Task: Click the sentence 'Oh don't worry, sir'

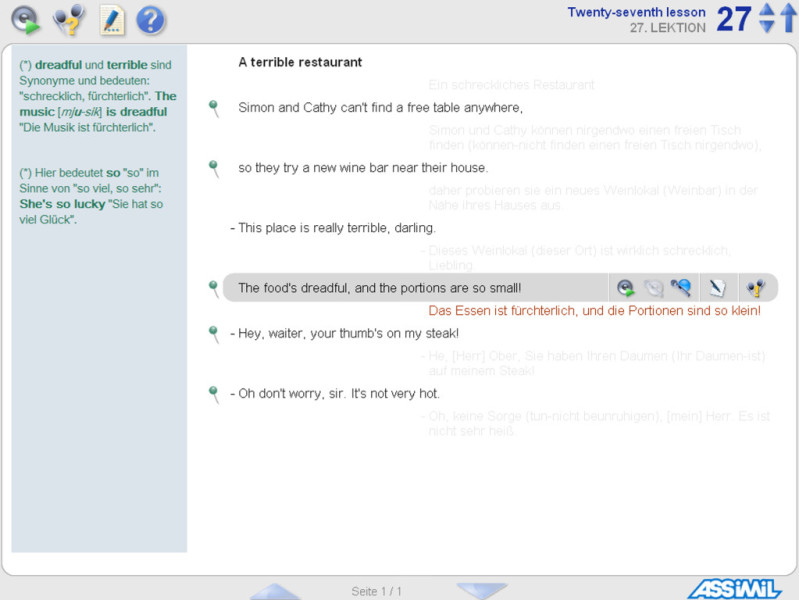Action: coord(338,394)
